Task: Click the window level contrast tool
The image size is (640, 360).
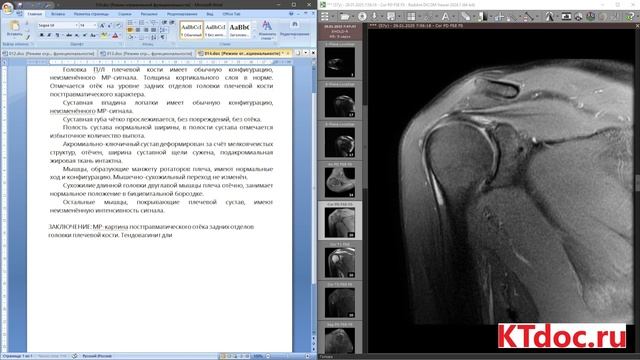Action: [483, 16]
